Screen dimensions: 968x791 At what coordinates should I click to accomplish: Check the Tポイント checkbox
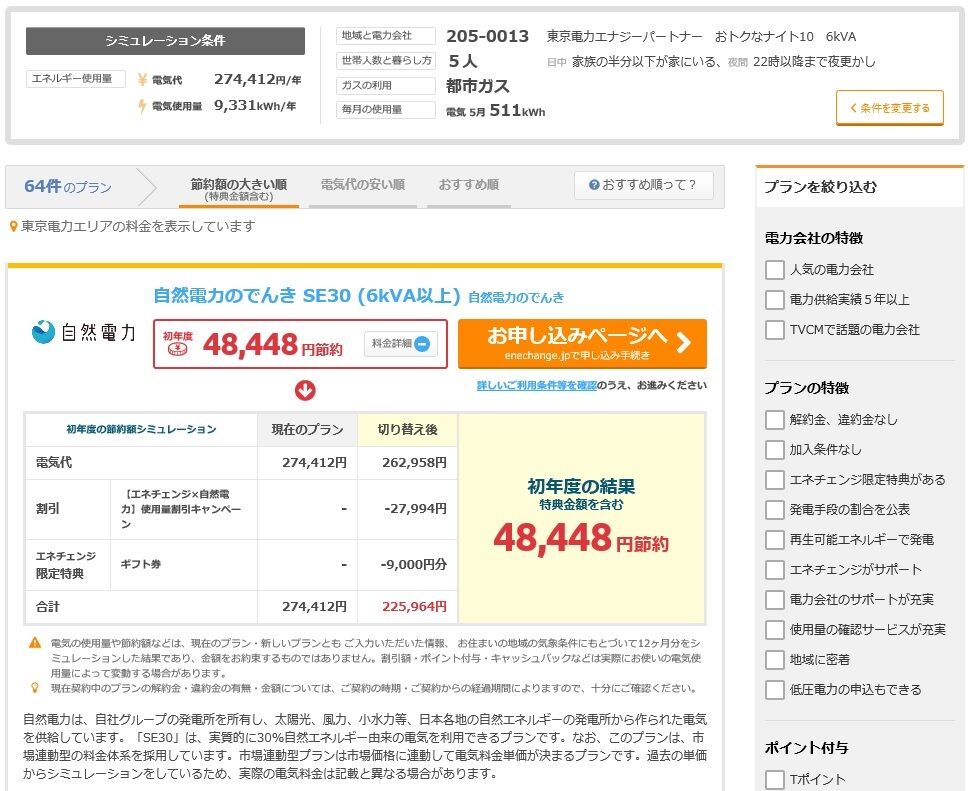(775, 780)
